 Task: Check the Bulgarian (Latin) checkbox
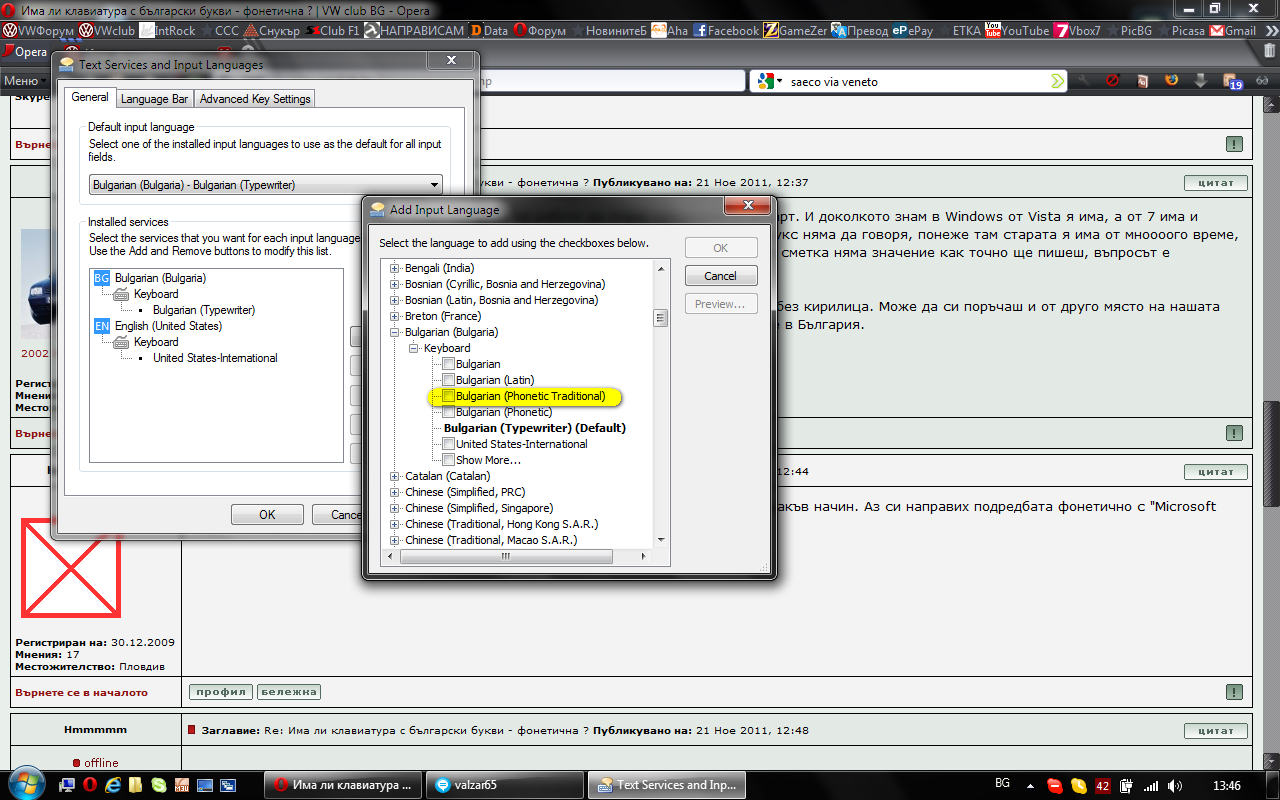click(x=449, y=380)
